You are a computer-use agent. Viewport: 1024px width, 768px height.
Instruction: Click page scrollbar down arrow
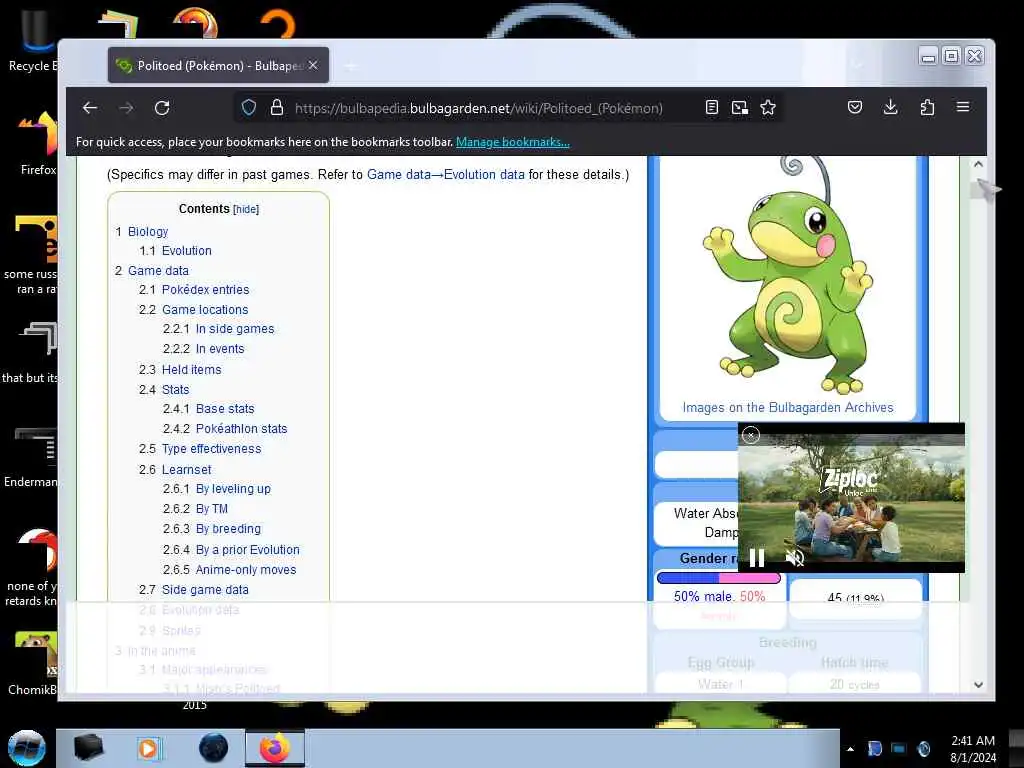pos(978,685)
